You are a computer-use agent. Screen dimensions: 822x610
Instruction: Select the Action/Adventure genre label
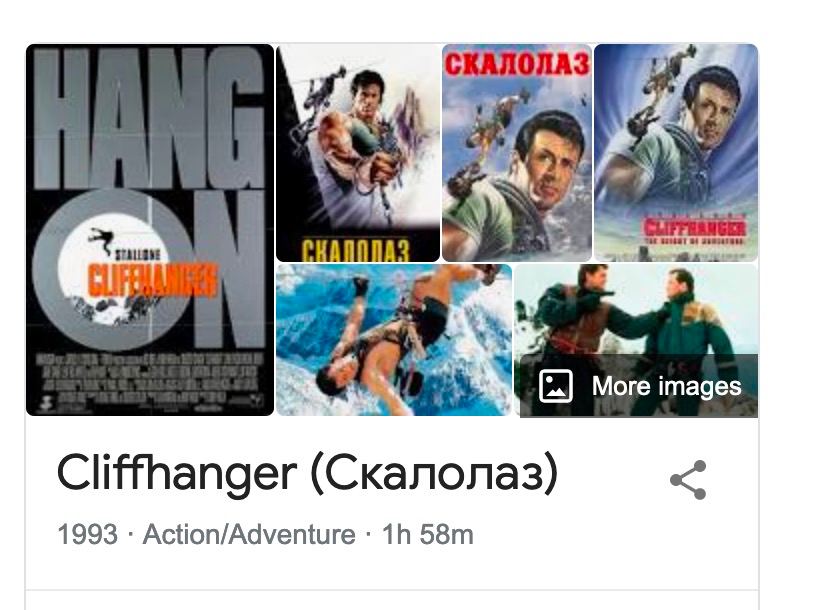(249, 535)
